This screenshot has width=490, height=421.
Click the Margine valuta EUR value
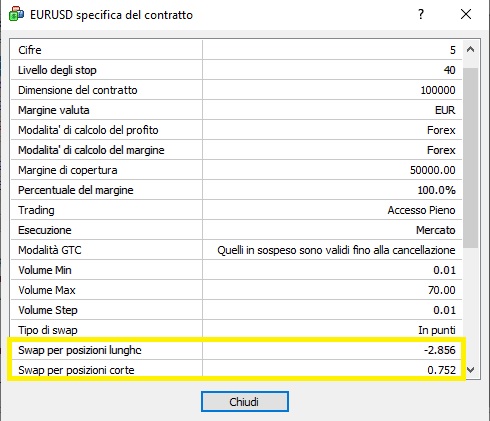445,110
